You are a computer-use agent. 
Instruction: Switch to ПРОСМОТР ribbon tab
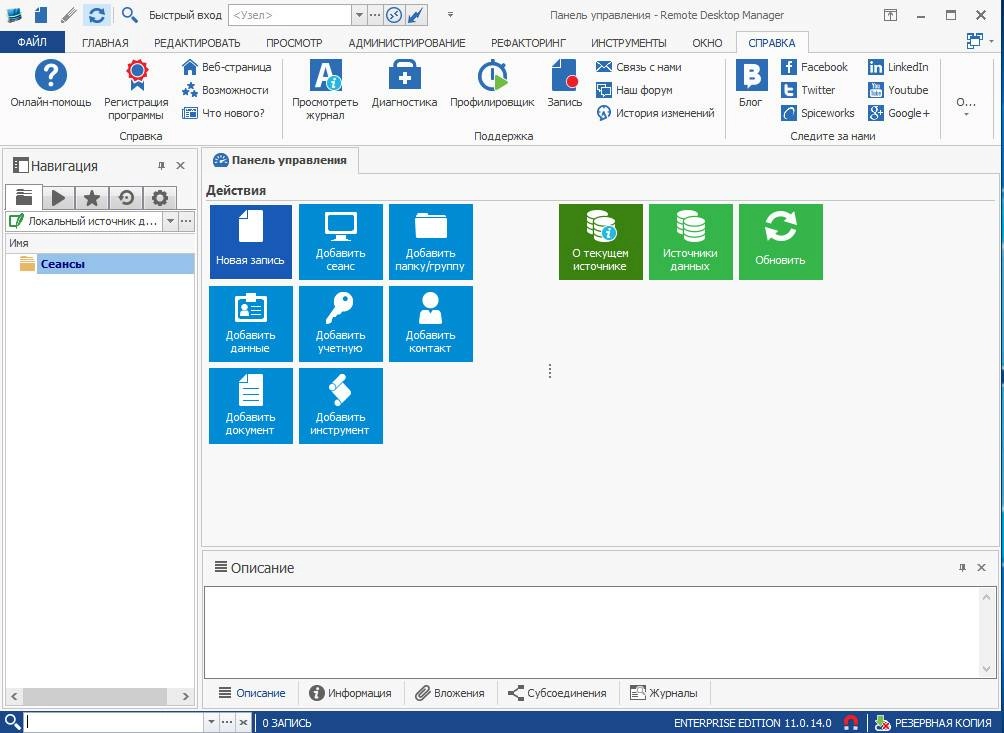tap(294, 43)
